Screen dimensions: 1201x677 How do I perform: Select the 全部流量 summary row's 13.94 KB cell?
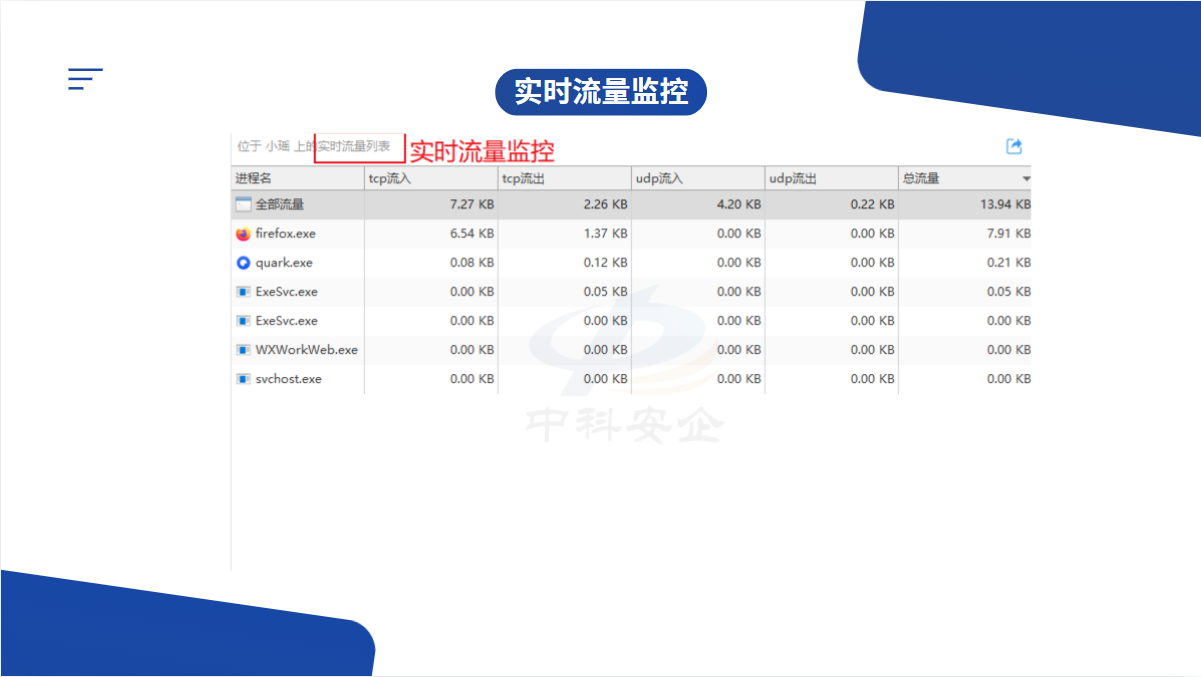[x=1008, y=205]
